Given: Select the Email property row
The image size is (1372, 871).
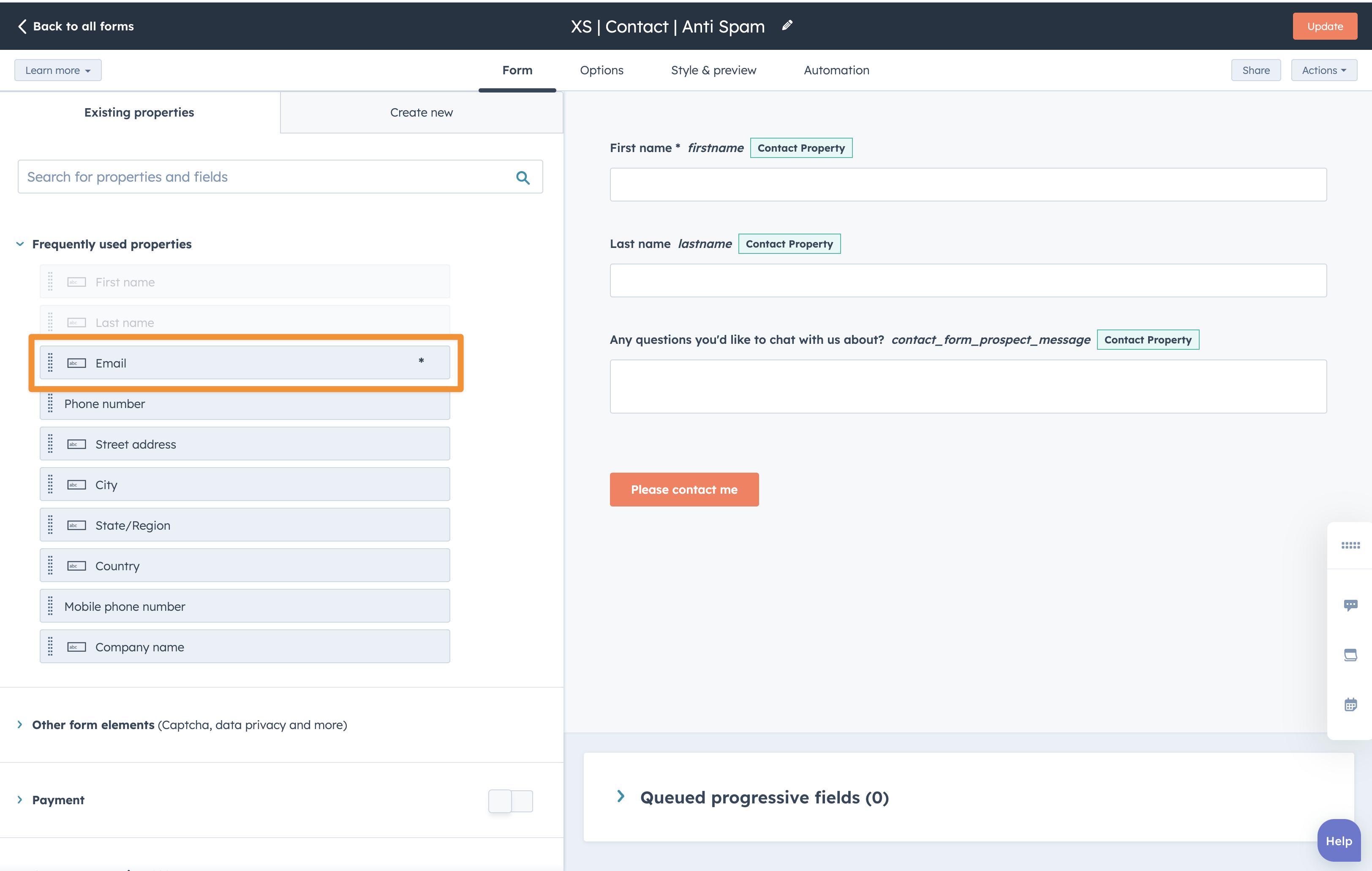Looking at the screenshot, I should [245, 363].
